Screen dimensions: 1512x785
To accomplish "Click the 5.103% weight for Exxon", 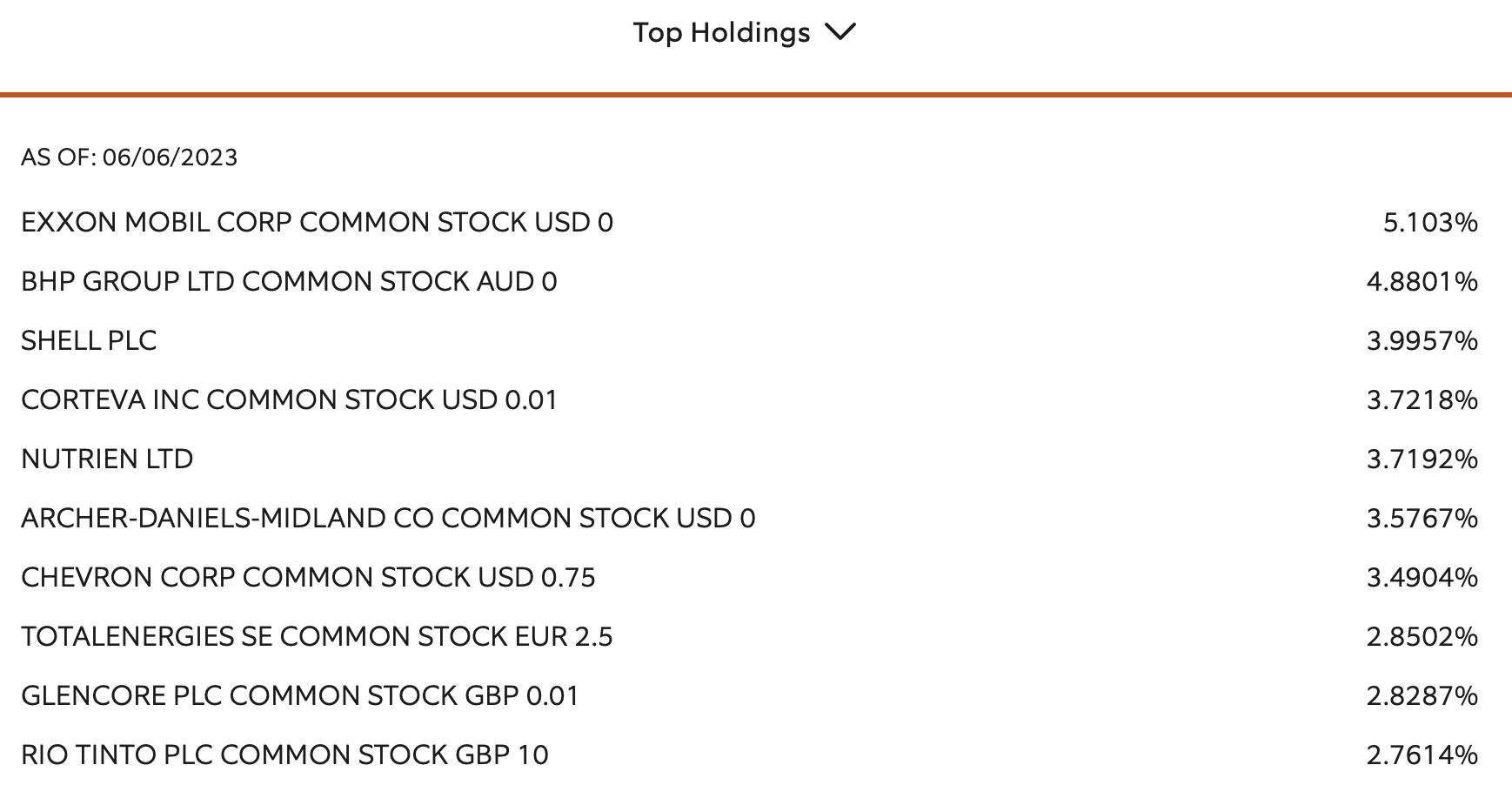I will [1430, 223].
